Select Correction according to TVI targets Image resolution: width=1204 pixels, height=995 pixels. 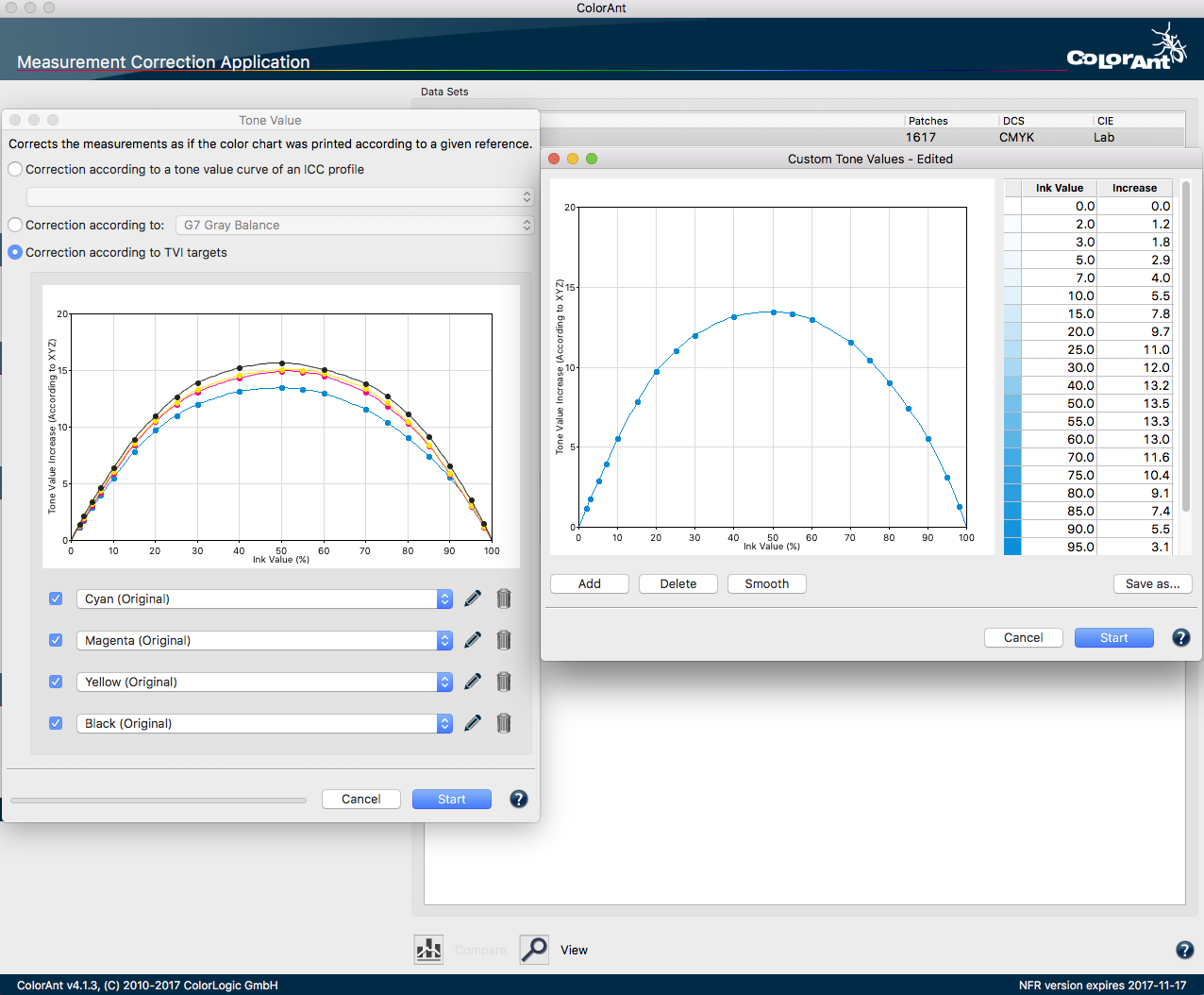[15, 252]
